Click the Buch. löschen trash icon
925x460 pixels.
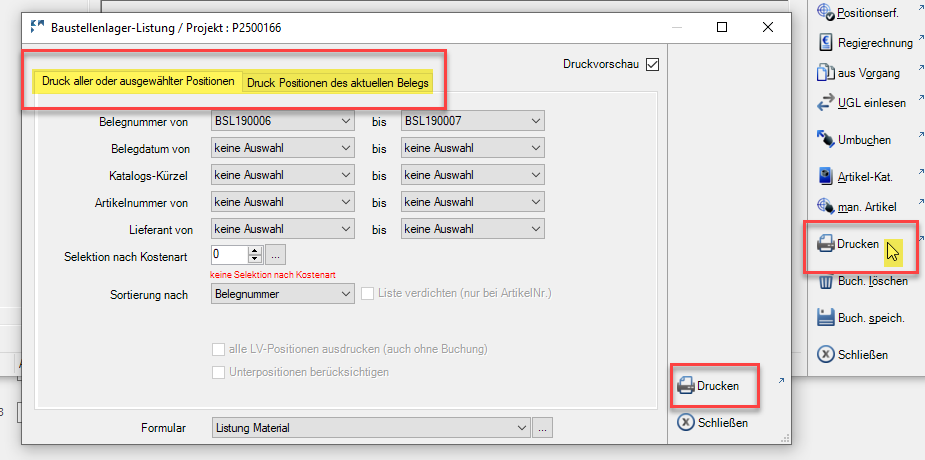pos(826,281)
